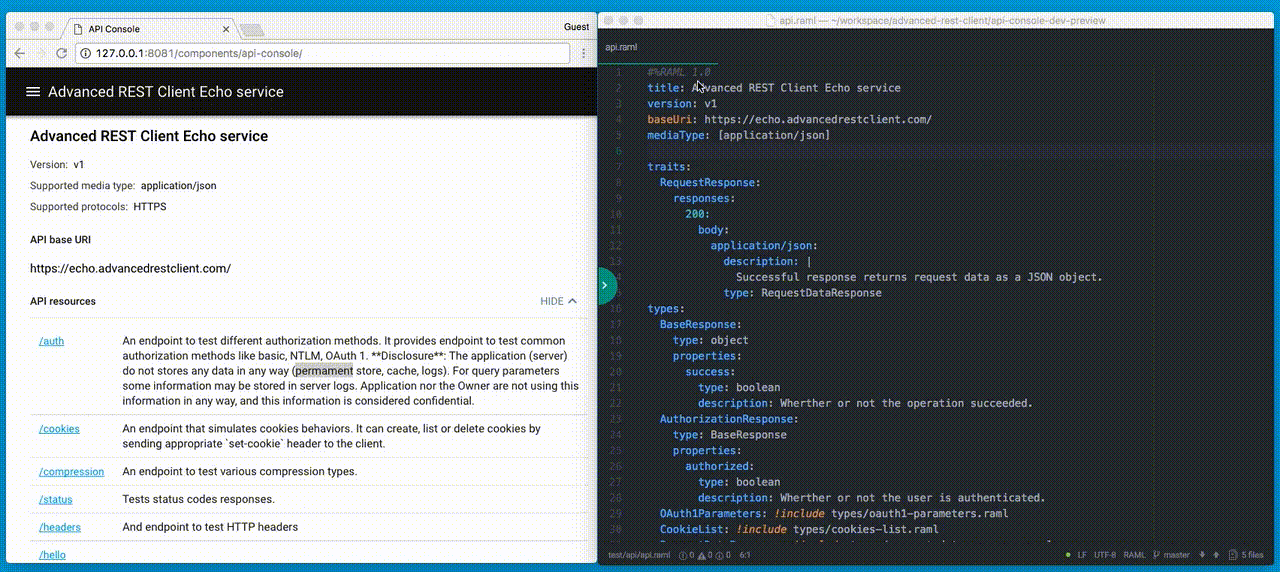Select the API Console browser tab
This screenshot has width=1280, height=572.
click(150, 29)
